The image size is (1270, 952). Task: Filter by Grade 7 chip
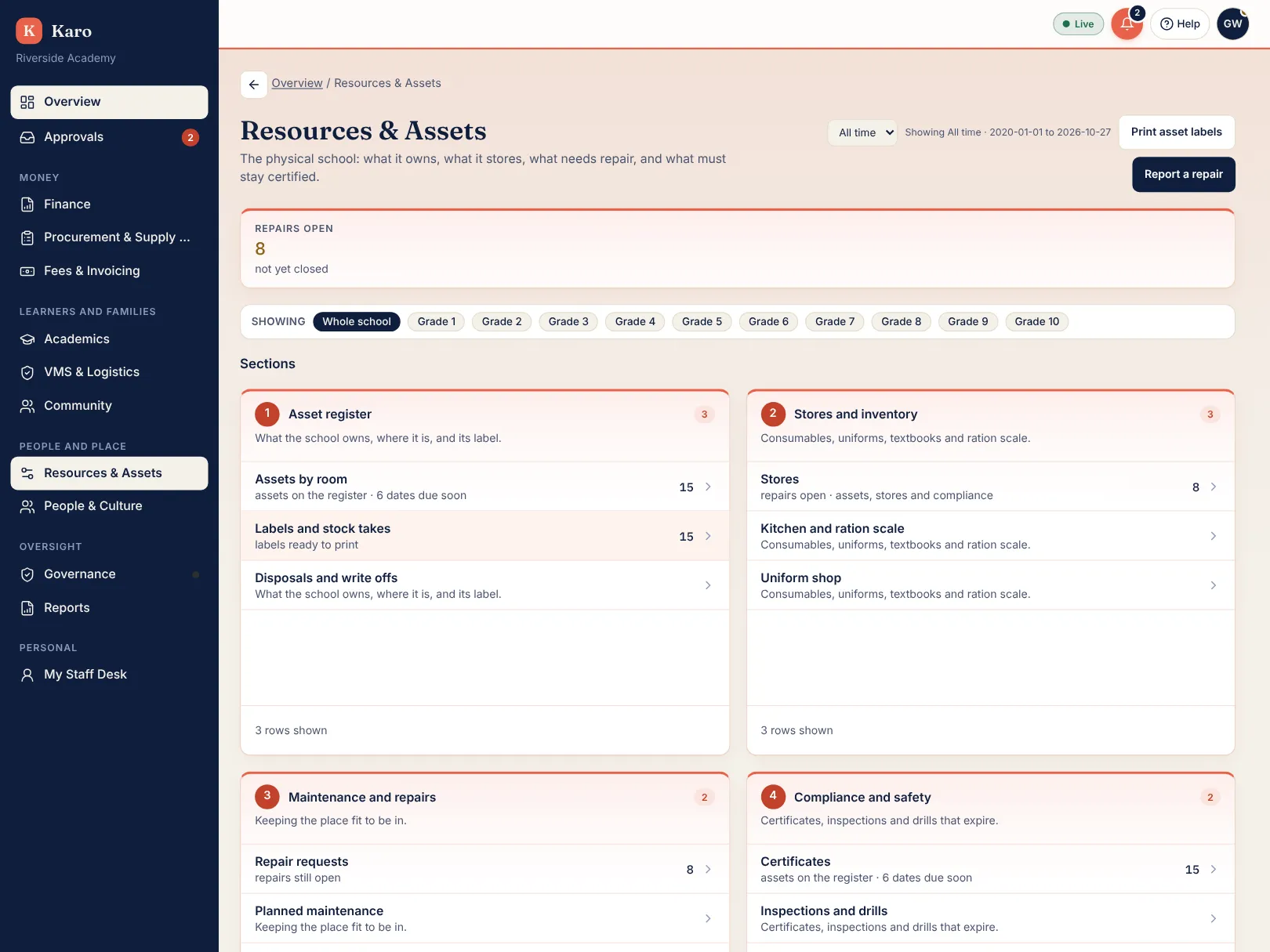point(835,321)
